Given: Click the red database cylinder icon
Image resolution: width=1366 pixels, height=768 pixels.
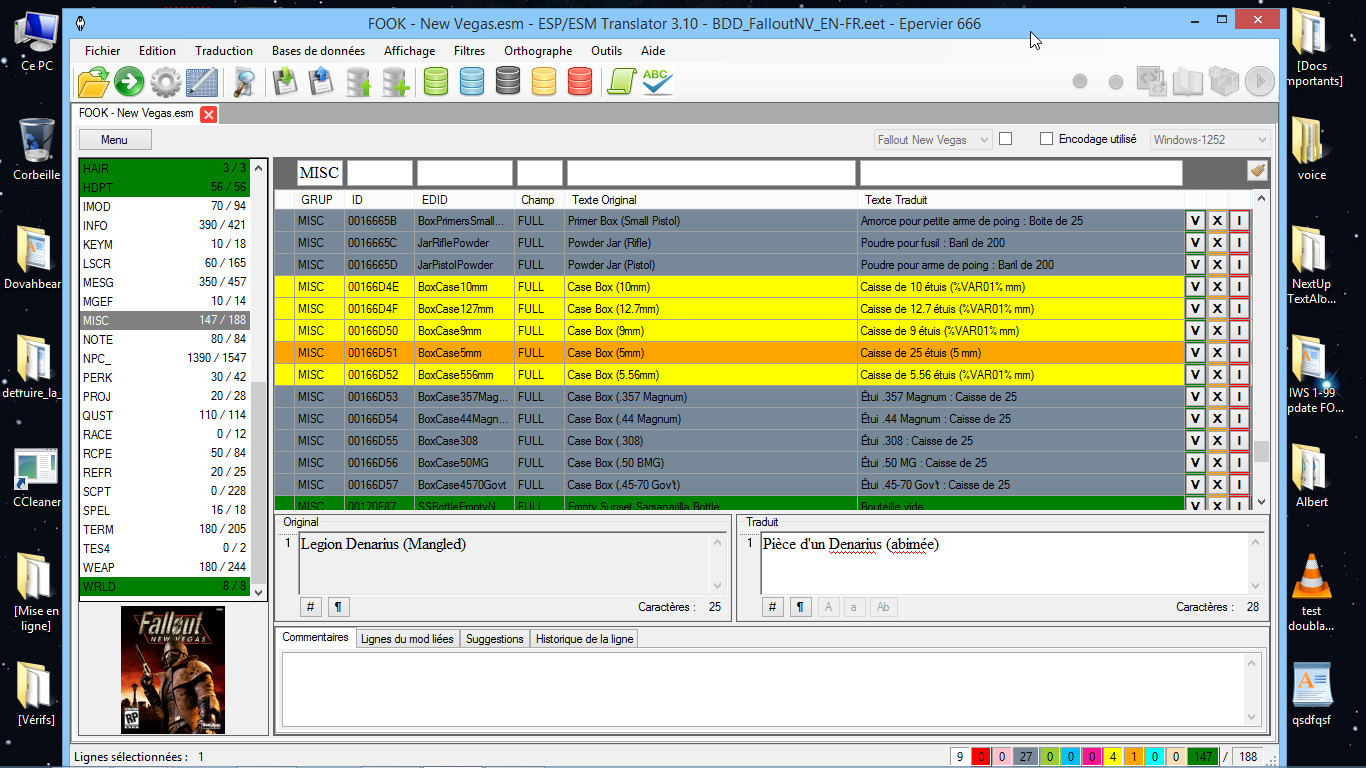Looking at the screenshot, I should coord(580,82).
